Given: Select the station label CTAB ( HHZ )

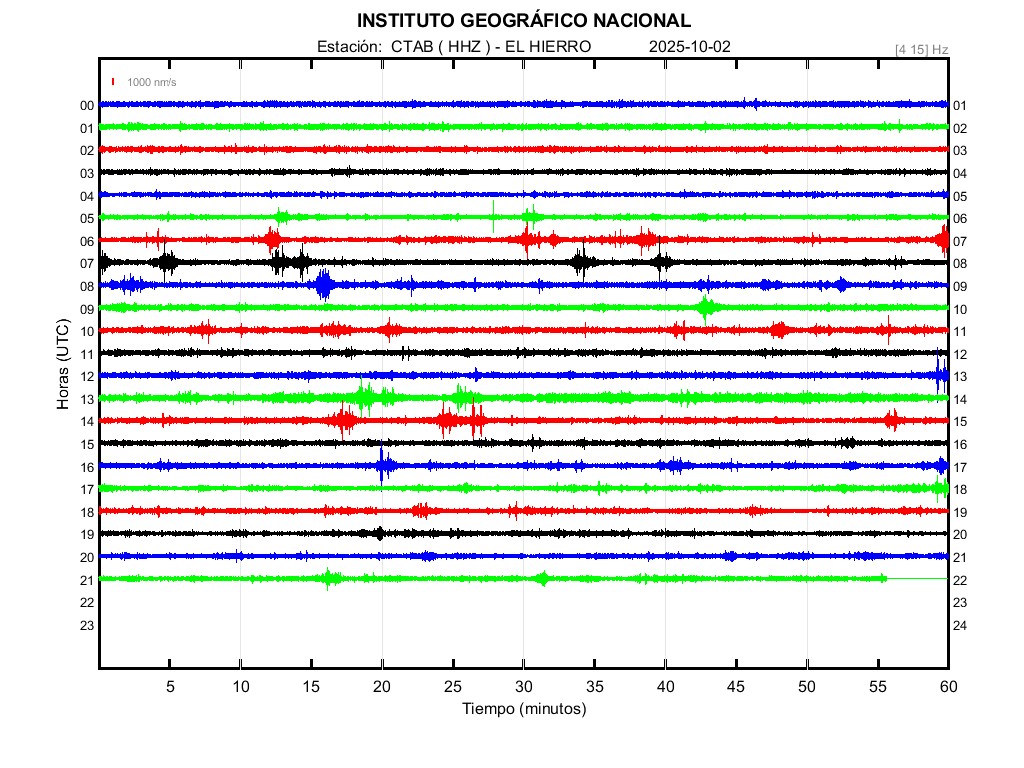Looking at the screenshot, I should (x=439, y=47).
